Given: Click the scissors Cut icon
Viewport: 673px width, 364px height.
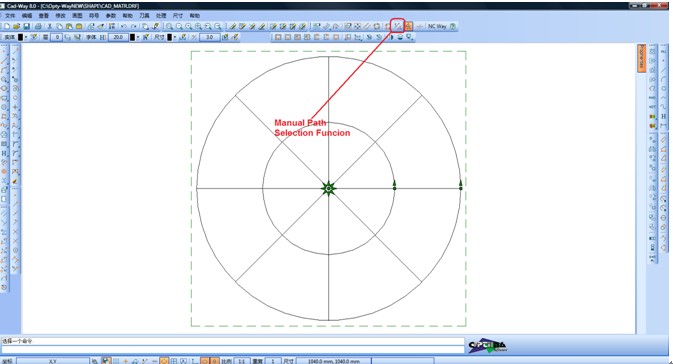Looking at the screenshot, I should [x=50, y=26].
